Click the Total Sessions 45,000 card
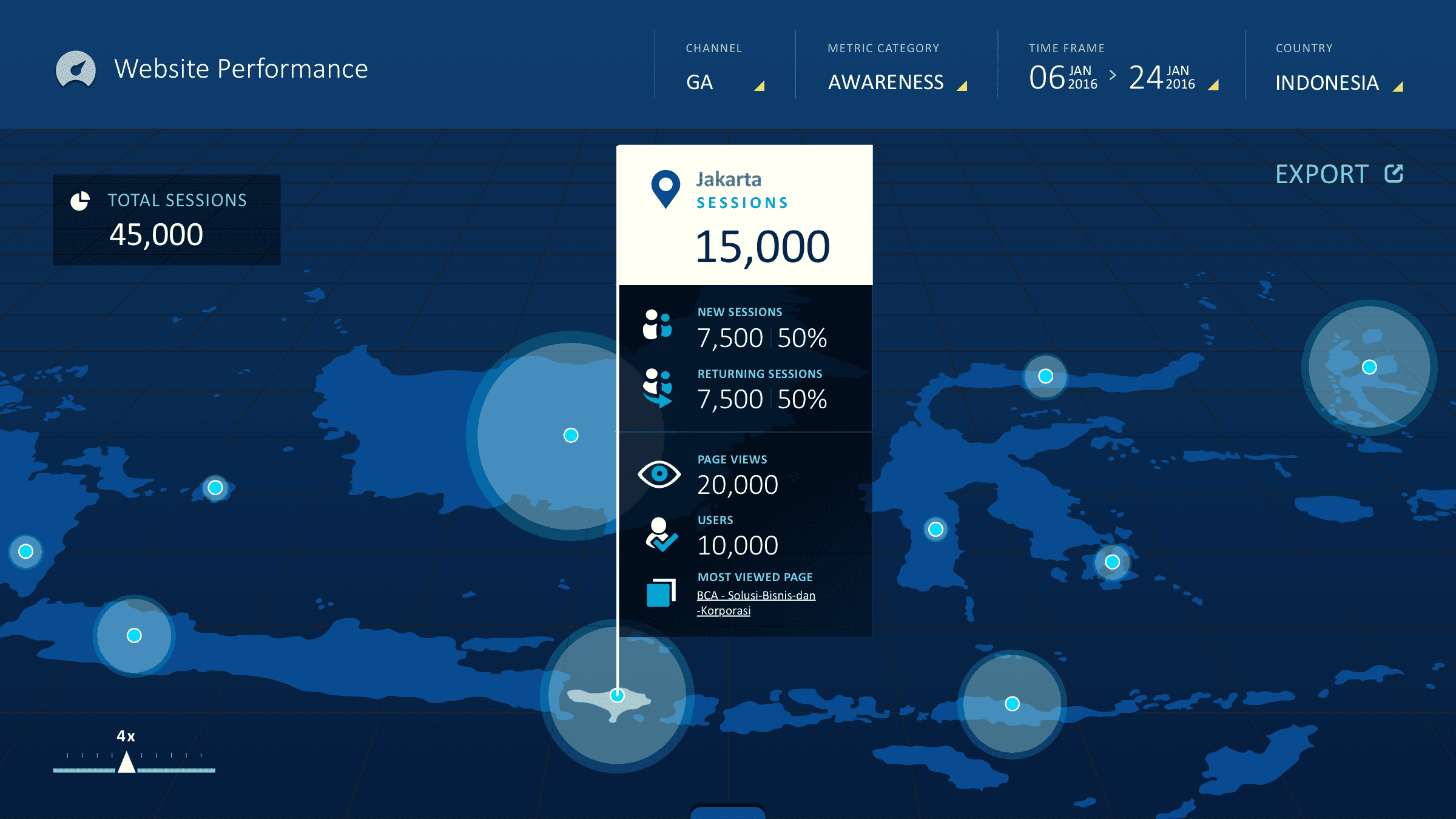 coord(167,220)
